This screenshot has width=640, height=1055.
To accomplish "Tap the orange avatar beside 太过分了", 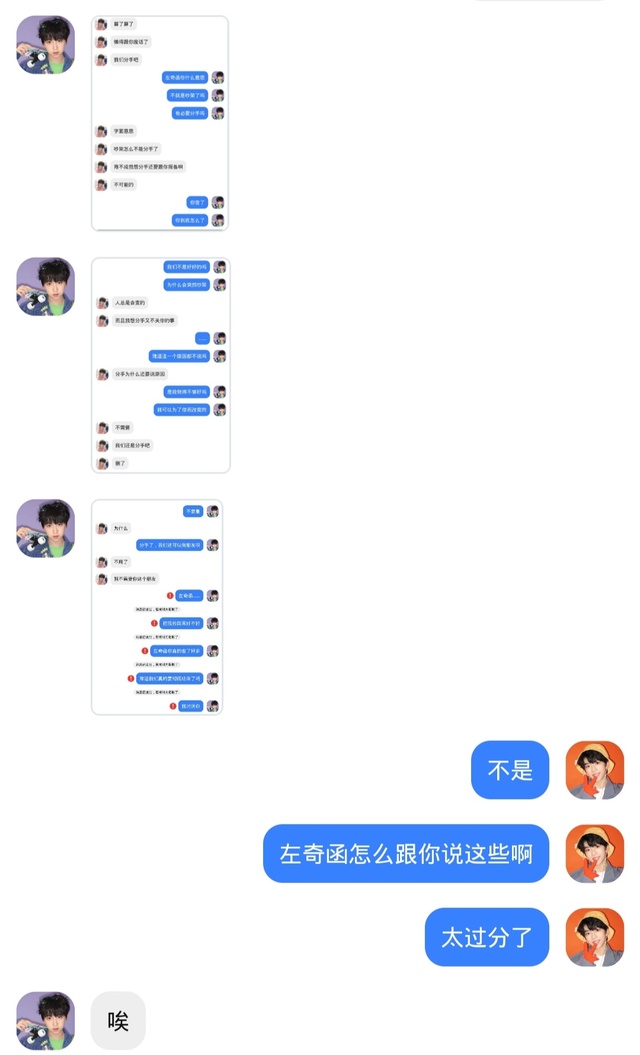I will (x=595, y=937).
